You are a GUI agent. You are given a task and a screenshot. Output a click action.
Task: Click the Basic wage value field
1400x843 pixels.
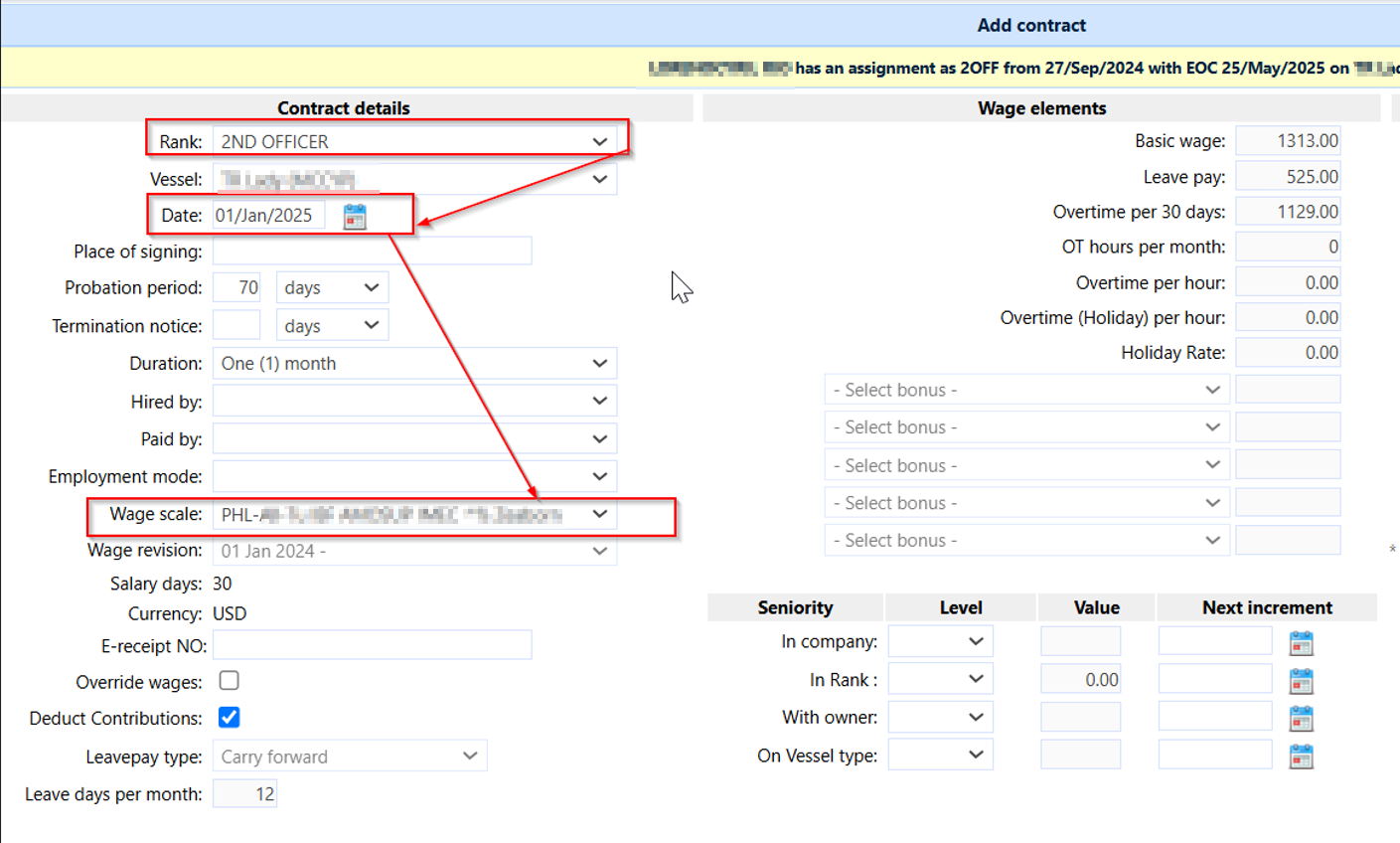pos(1288,141)
